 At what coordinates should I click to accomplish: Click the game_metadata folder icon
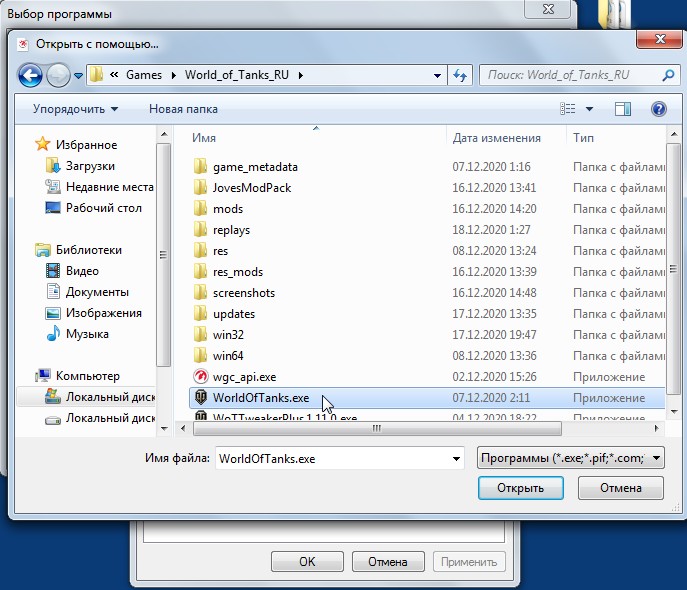pyautogui.click(x=200, y=166)
